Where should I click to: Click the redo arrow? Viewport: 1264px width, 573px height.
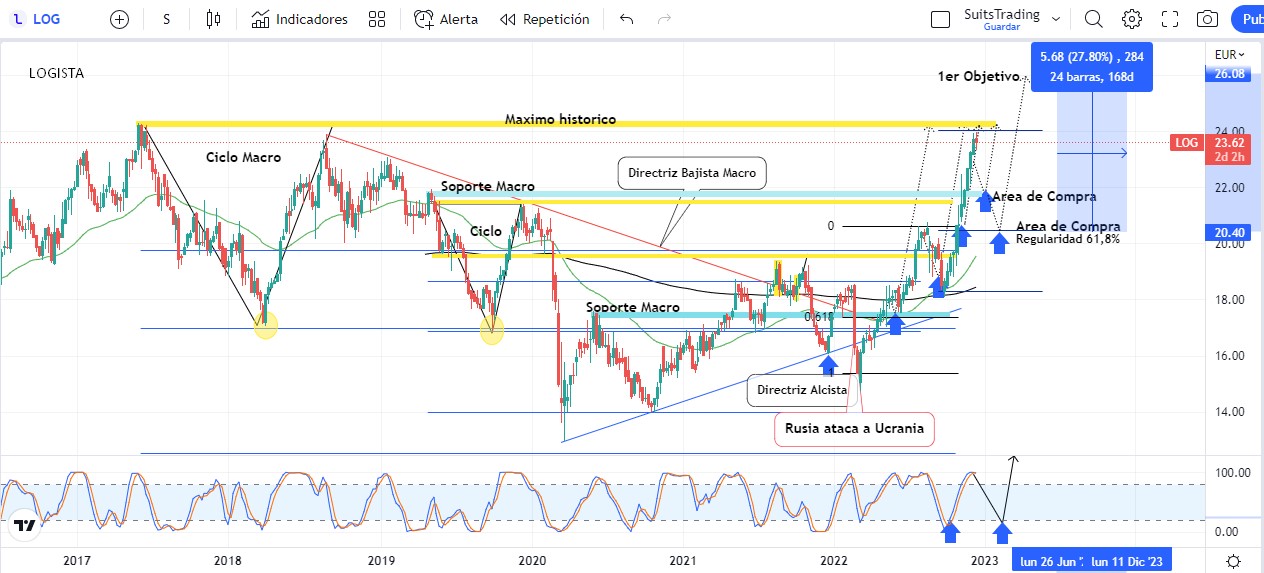coord(664,19)
